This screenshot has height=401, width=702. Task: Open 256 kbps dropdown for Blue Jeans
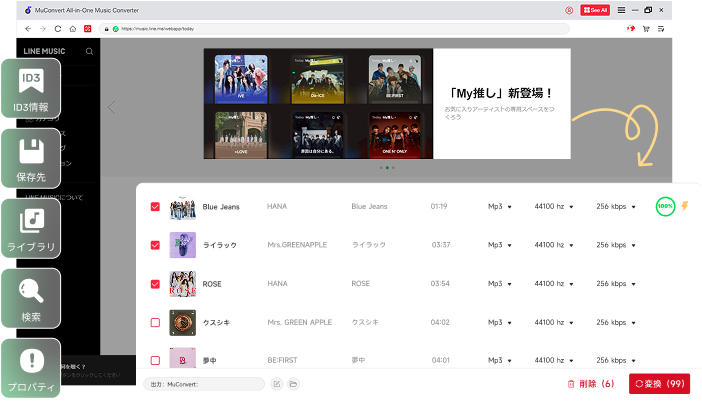pyautogui.click(x=616, y=207)
